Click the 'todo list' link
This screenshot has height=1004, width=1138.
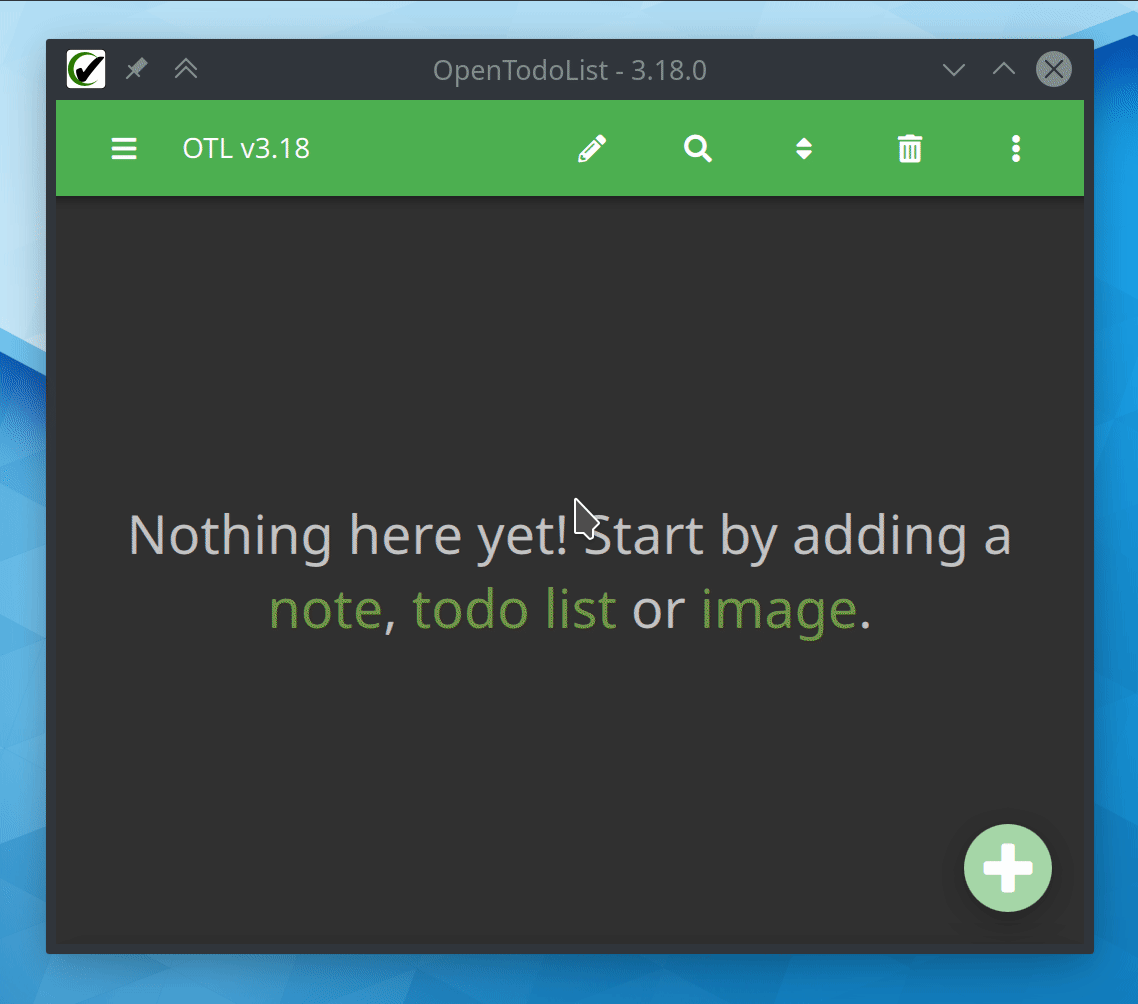click(x=514, y=608)
